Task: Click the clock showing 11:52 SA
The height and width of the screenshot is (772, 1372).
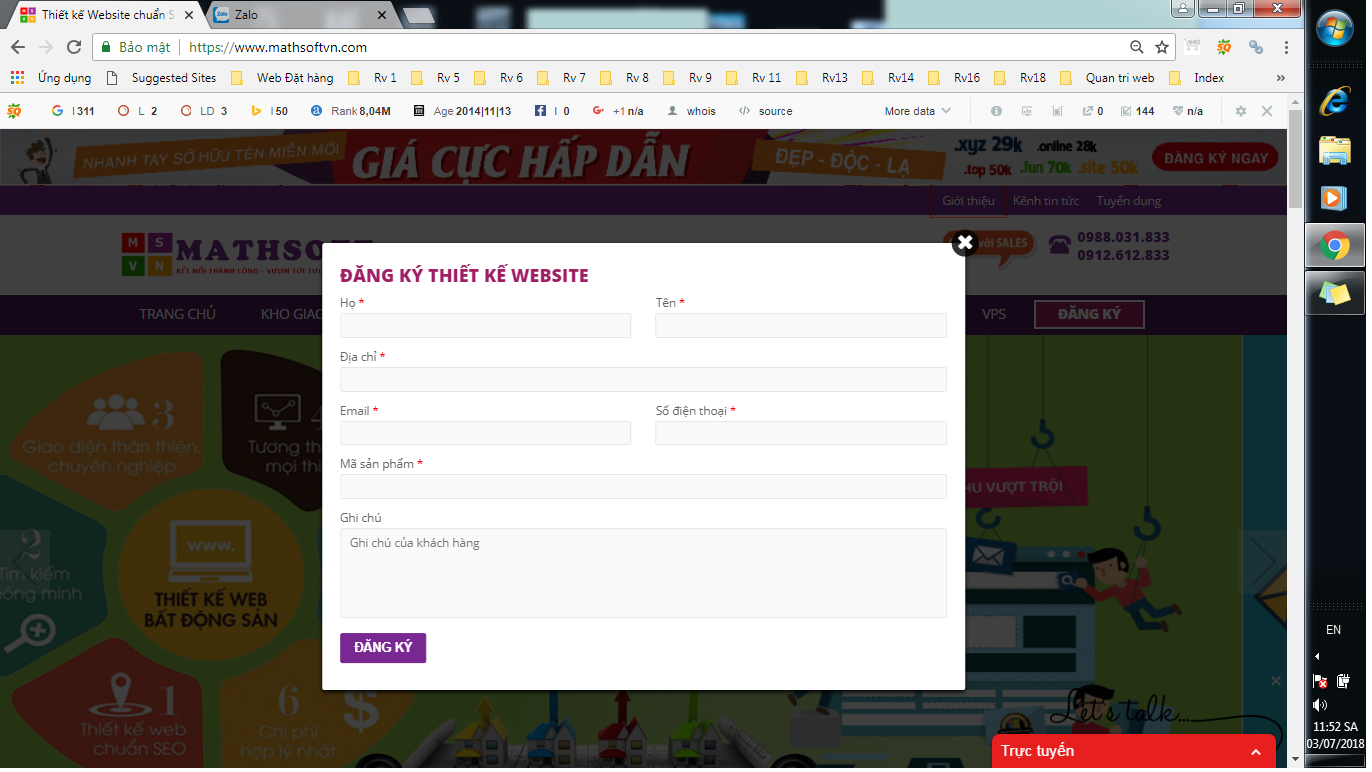Action: point(1335,727)
